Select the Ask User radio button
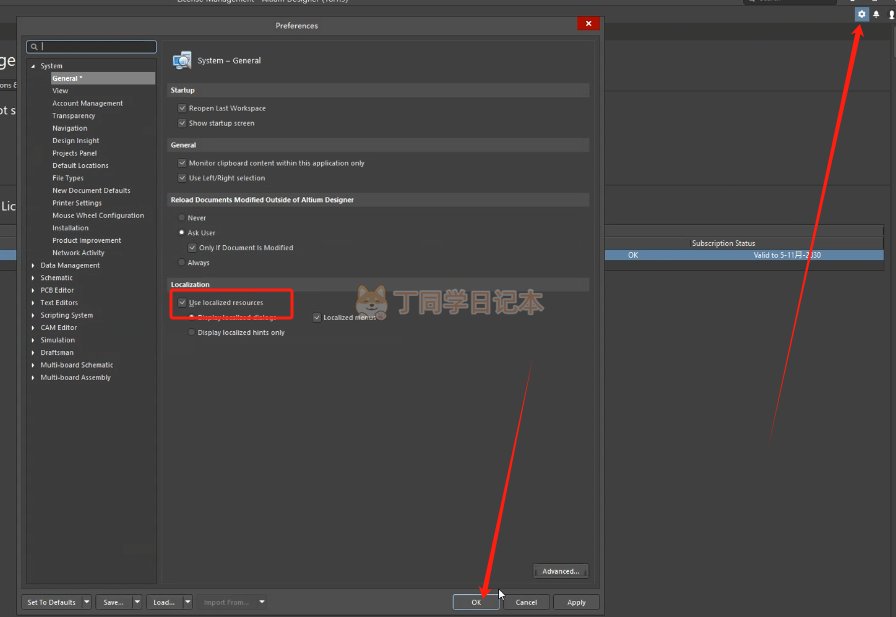 coord(182,233)
